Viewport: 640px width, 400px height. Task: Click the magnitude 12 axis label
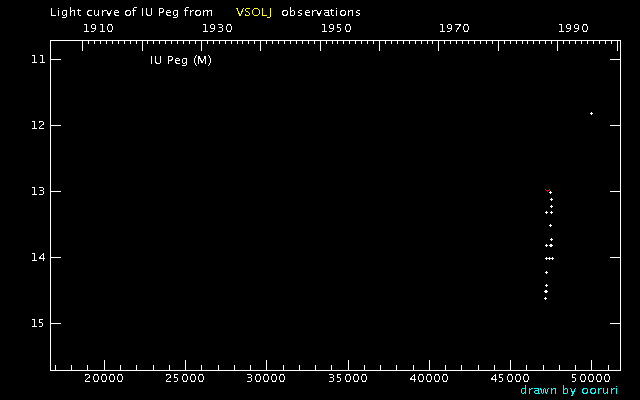click(x=38, y=125)
